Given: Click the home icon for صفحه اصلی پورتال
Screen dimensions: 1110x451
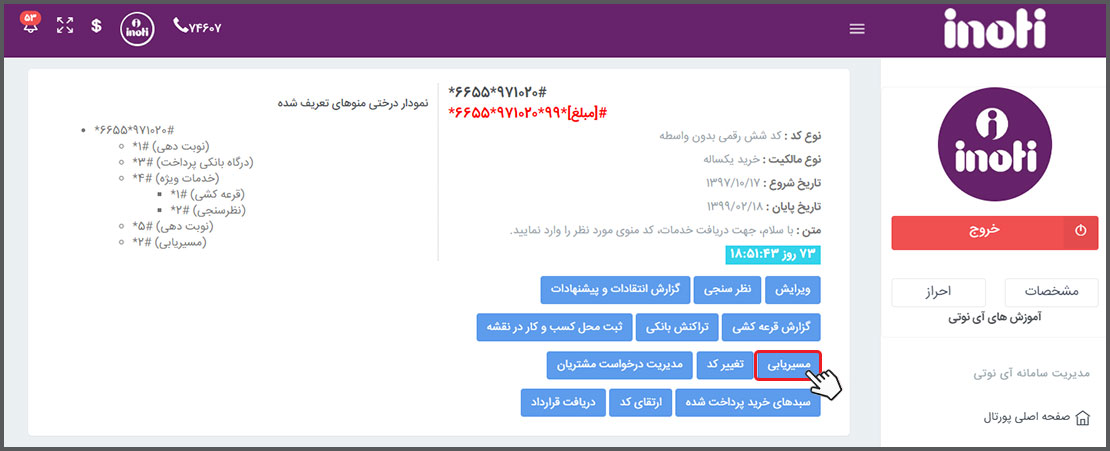Looking at the screenshot, I should (x=1081, y=418).
